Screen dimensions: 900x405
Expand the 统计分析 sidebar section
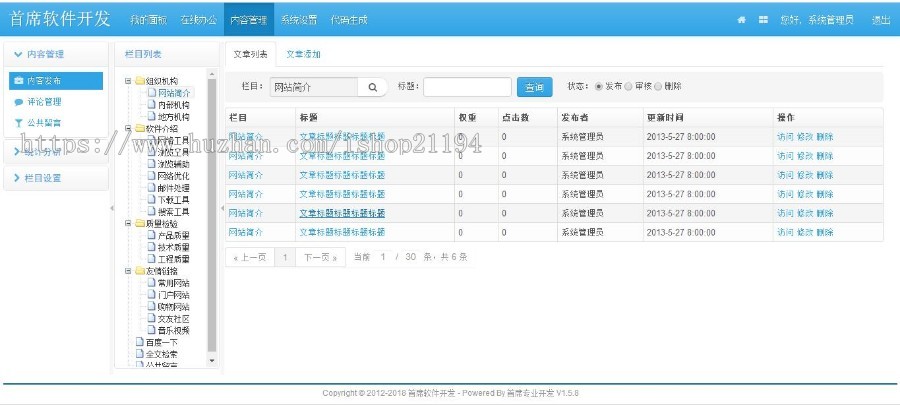click(x=56, y=153)
